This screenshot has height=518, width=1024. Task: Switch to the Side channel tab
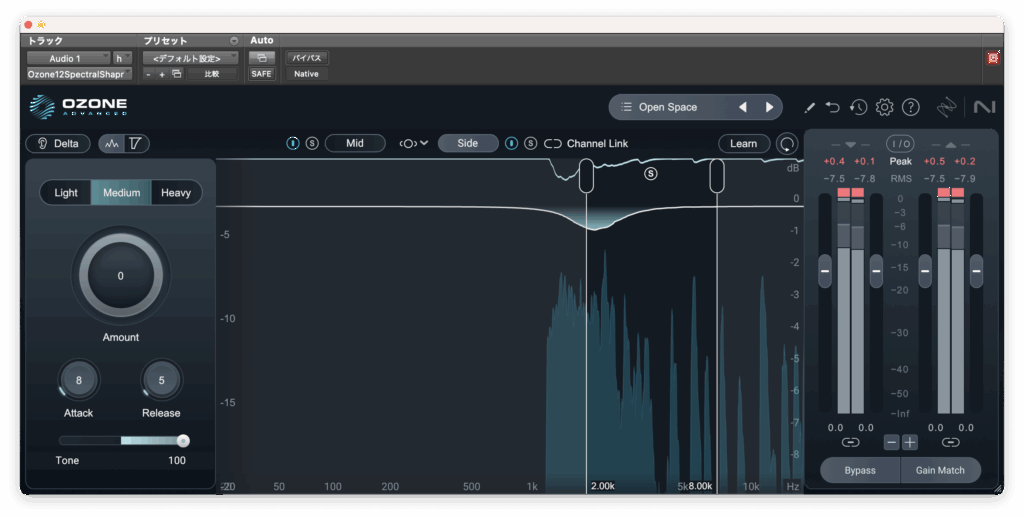coord(467,144)
